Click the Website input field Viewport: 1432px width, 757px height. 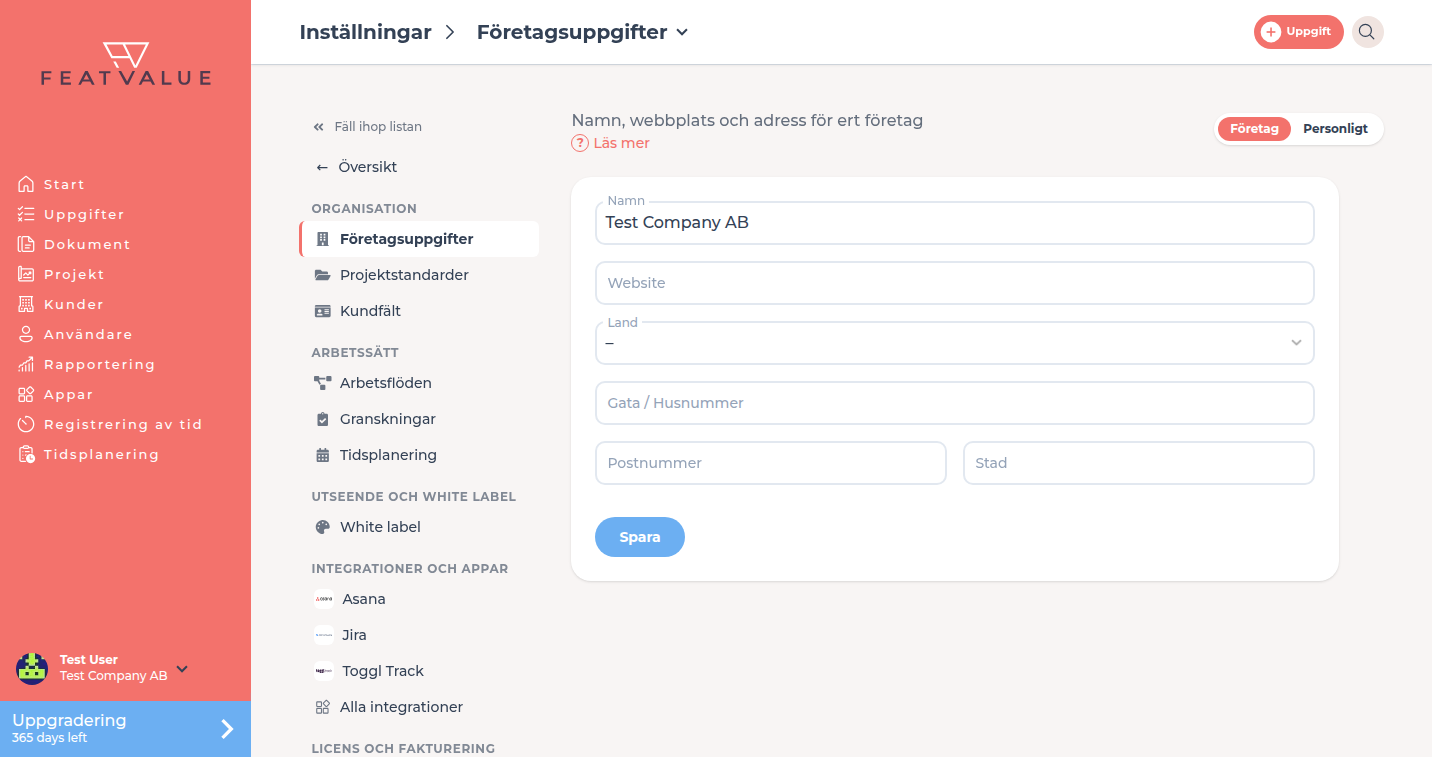[x=954, y=283]
